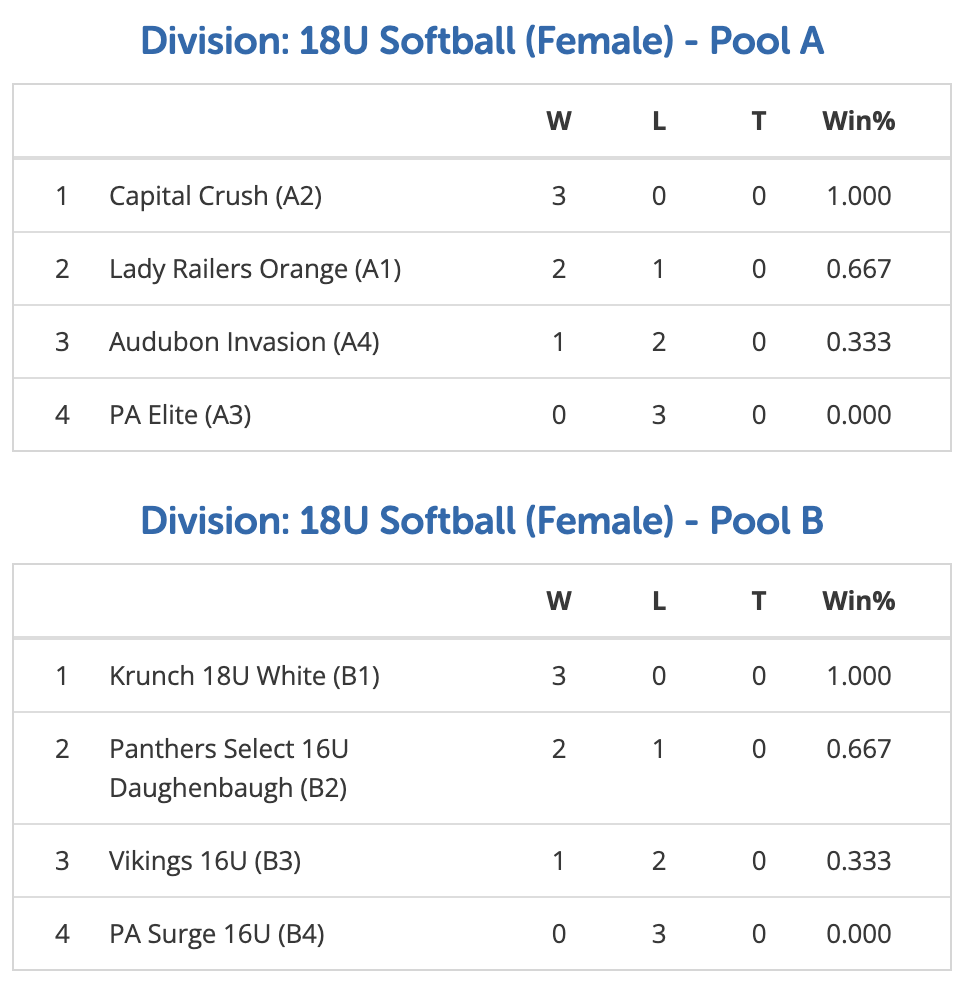Click Vikings 16U (B3) team name
The image size is (970, 990).
click(x=205, y=861)
